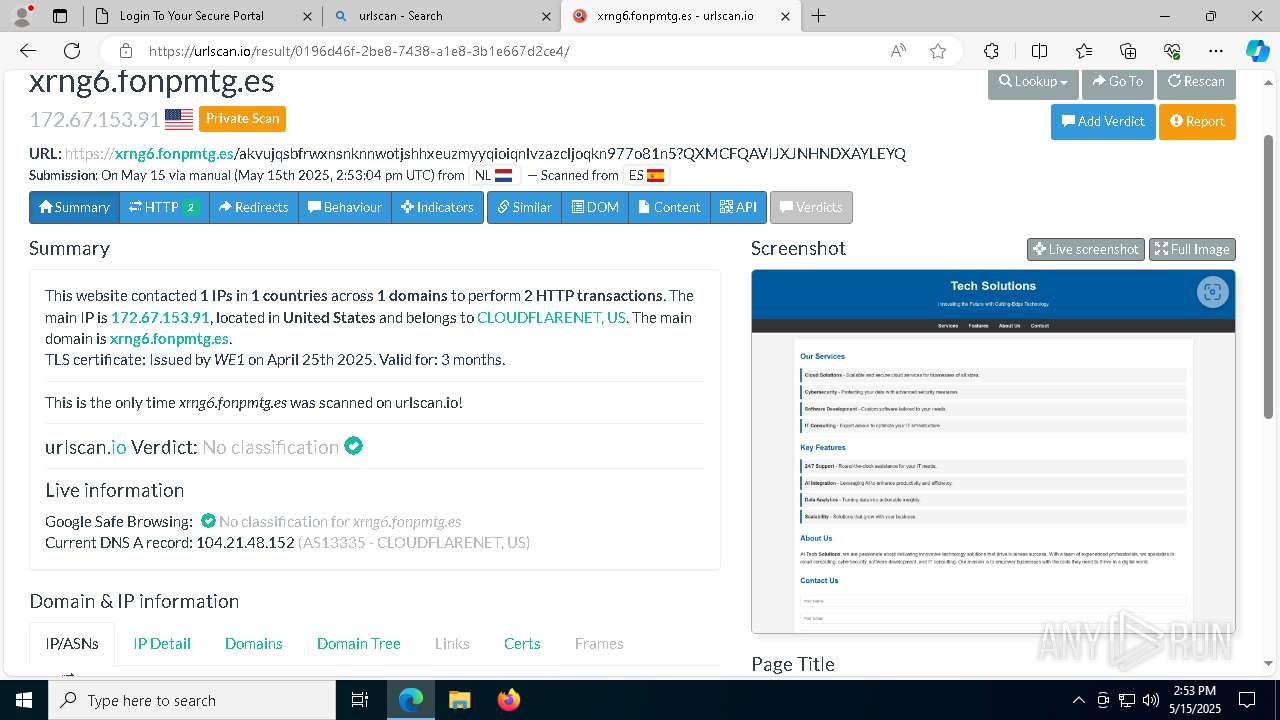Open the Redirects tab
The height and width of the screenshot is (720, 1280).
click(x=254, y=207)
